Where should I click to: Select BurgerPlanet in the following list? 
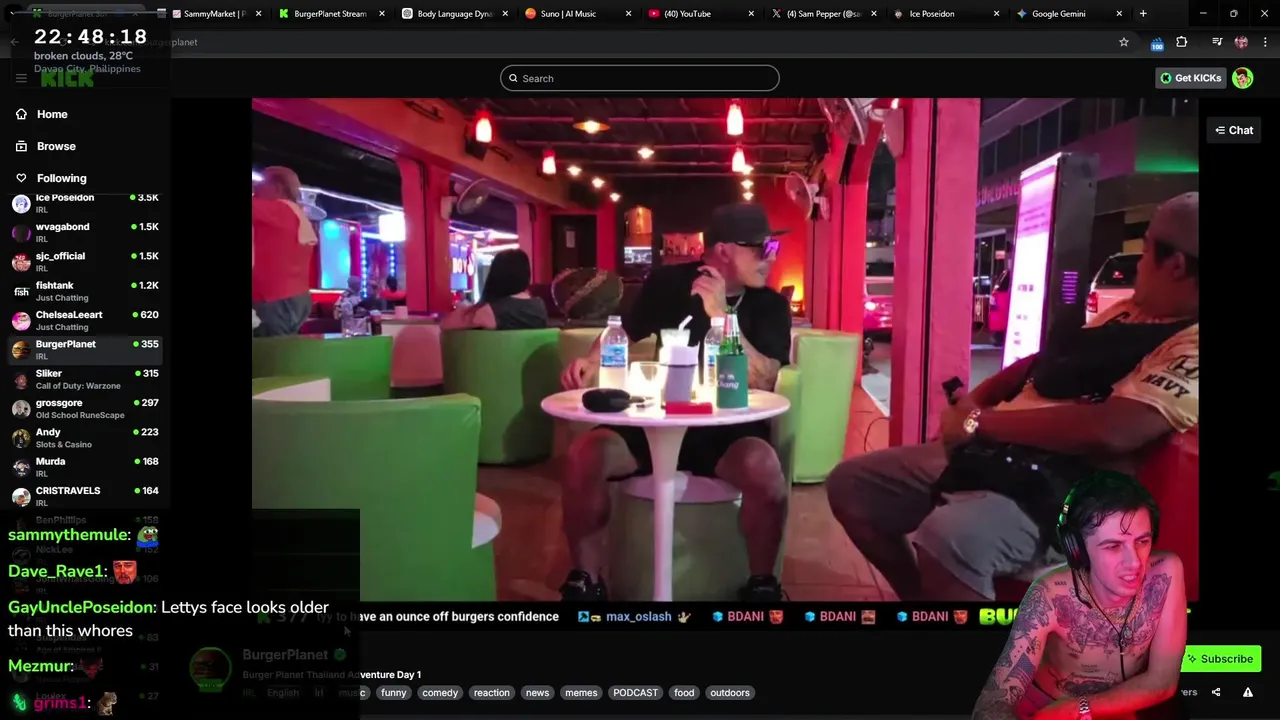[x=85, y=349]
